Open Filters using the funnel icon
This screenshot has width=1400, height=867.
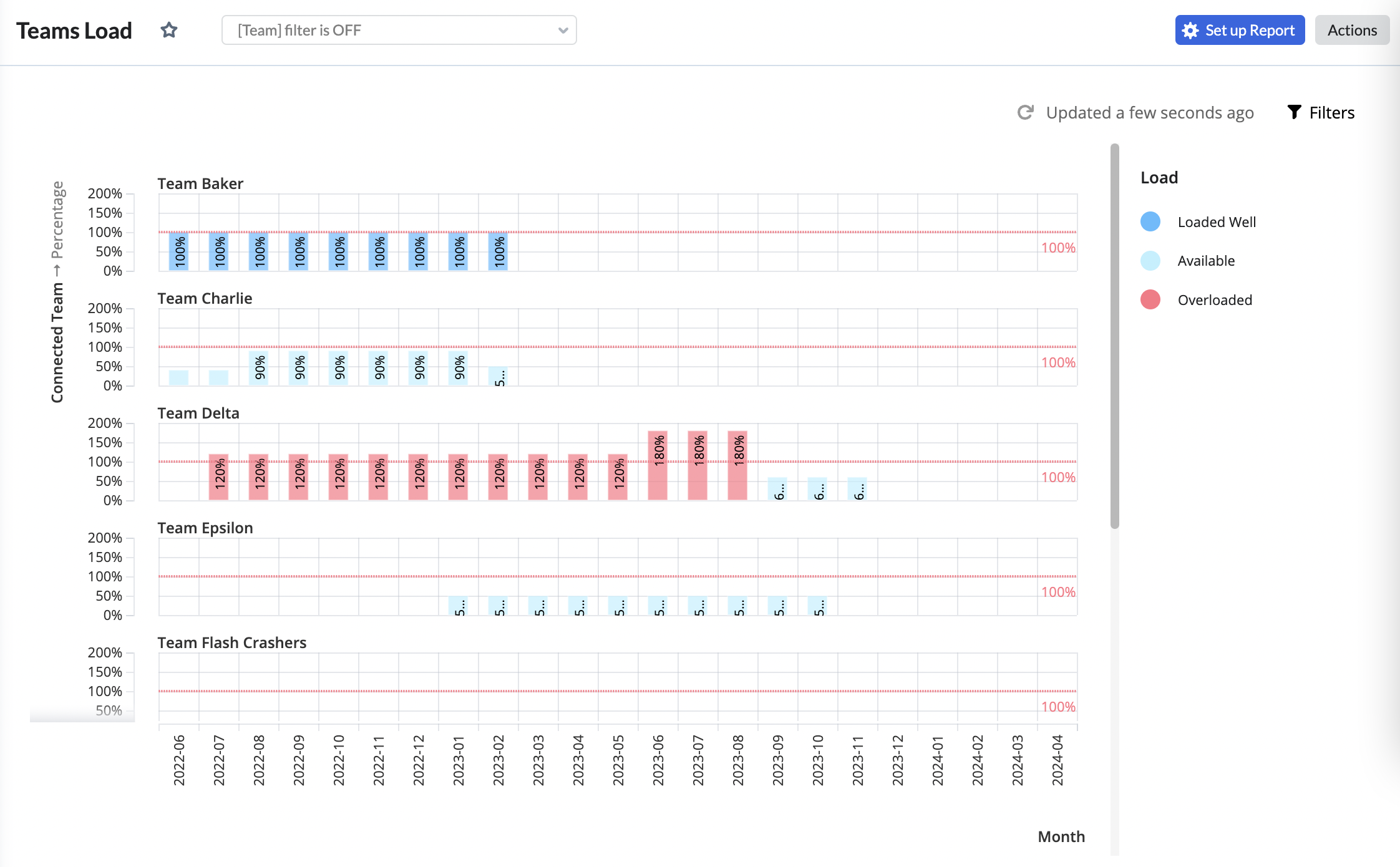click(1295, 112)
